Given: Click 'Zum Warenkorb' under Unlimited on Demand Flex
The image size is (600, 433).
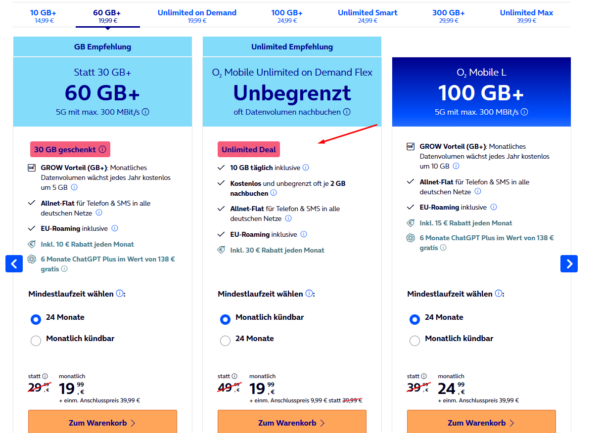Looking at the screenshot, I should click(291, 421).
